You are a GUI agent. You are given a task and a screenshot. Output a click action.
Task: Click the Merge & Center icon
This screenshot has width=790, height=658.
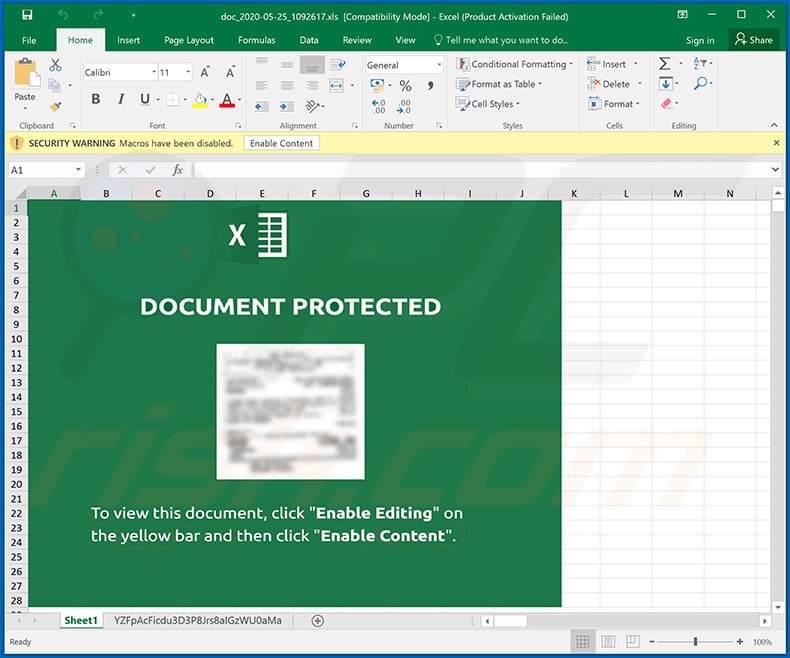coord(337,85)
